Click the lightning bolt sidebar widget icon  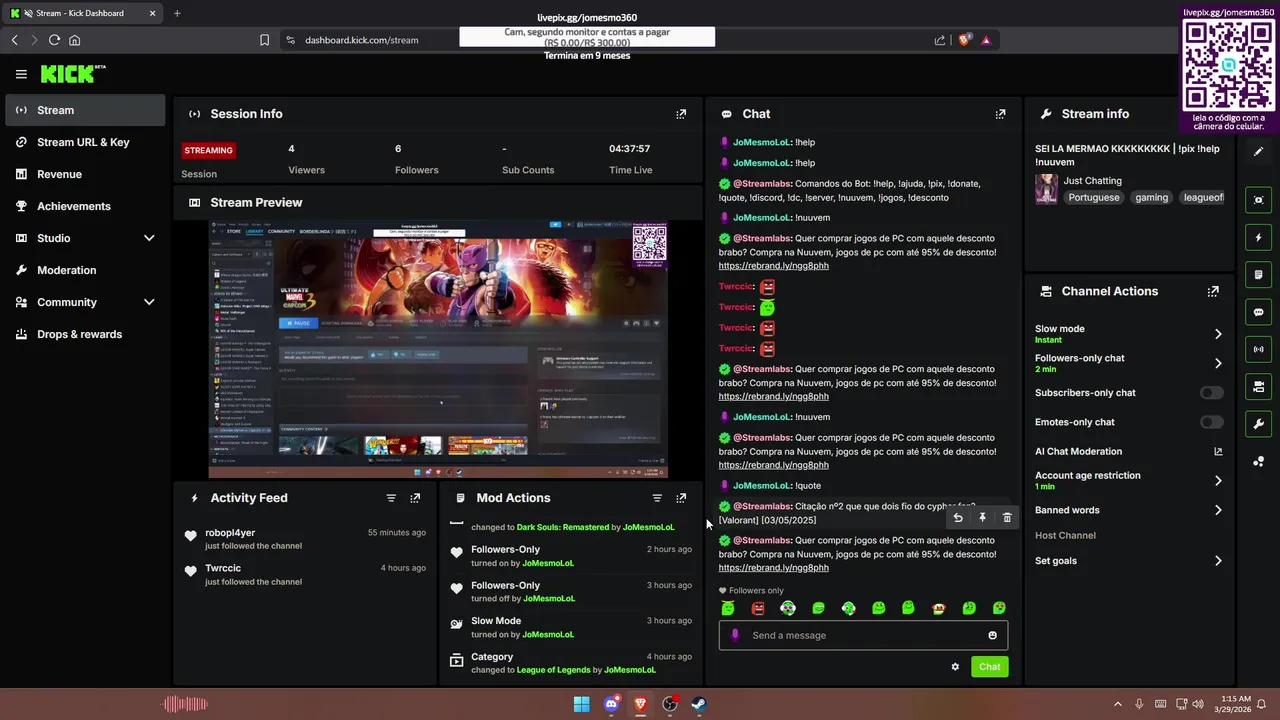pos(1258,238)
